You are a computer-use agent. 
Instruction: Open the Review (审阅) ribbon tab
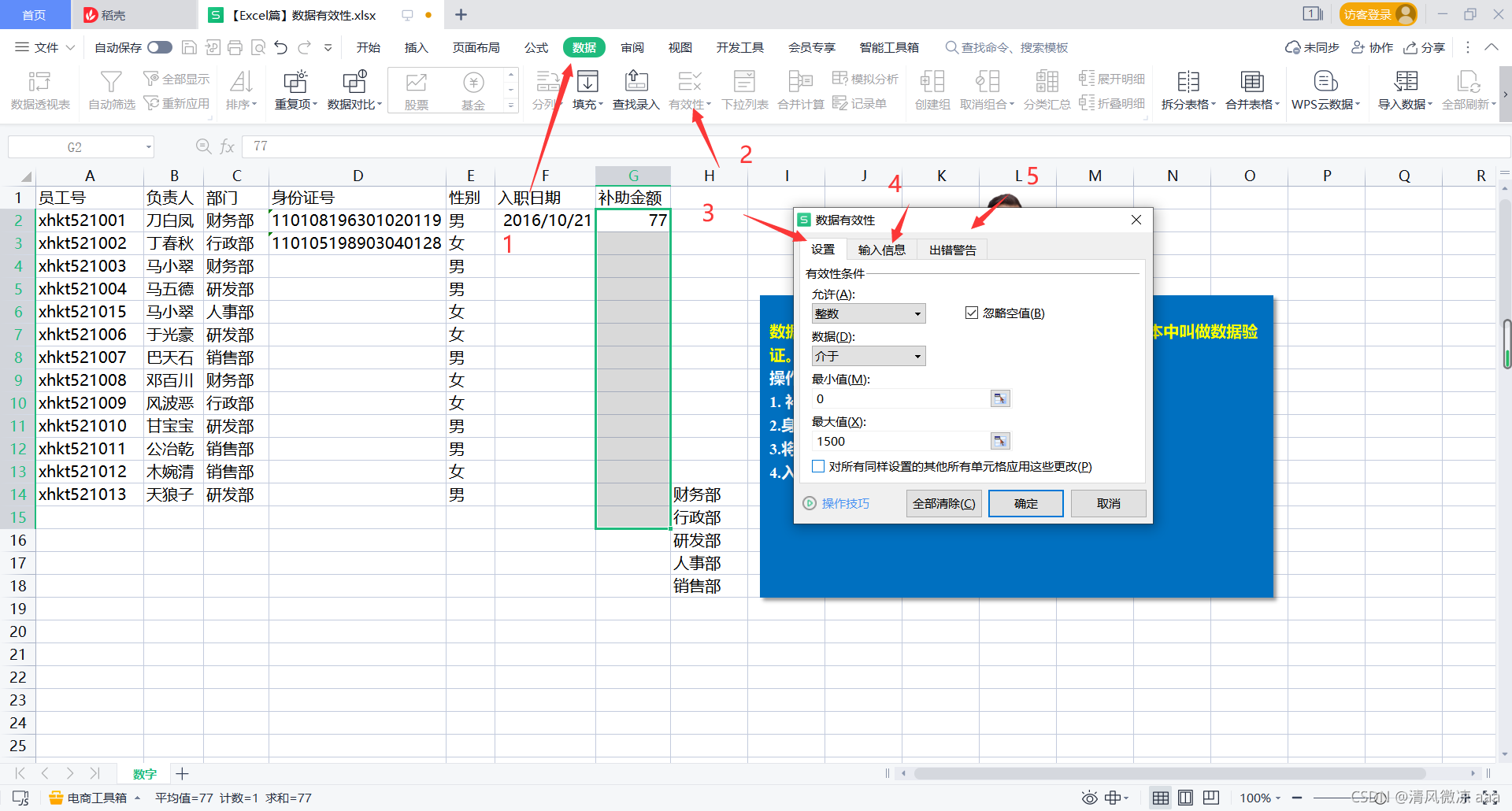[x=632, y=47]
